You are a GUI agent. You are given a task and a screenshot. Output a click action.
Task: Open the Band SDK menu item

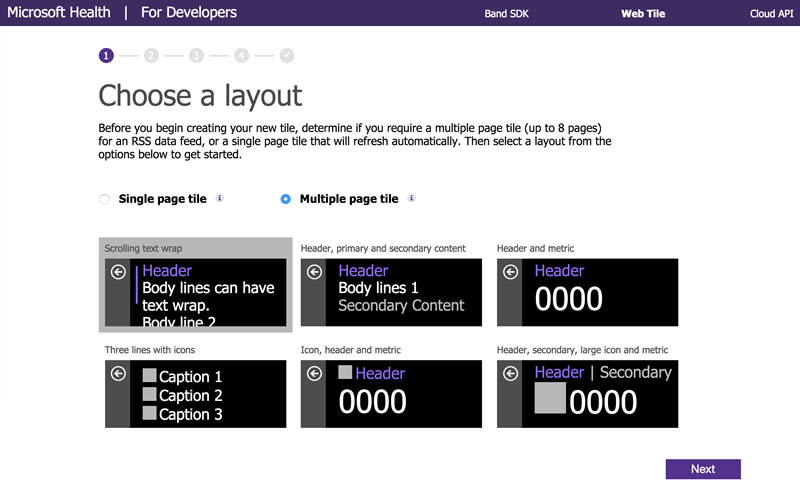506,14
